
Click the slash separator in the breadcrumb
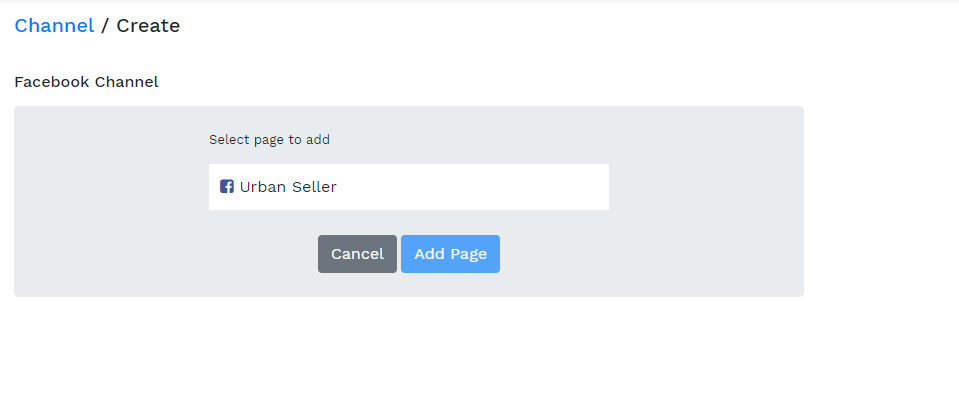coord(105,26)
